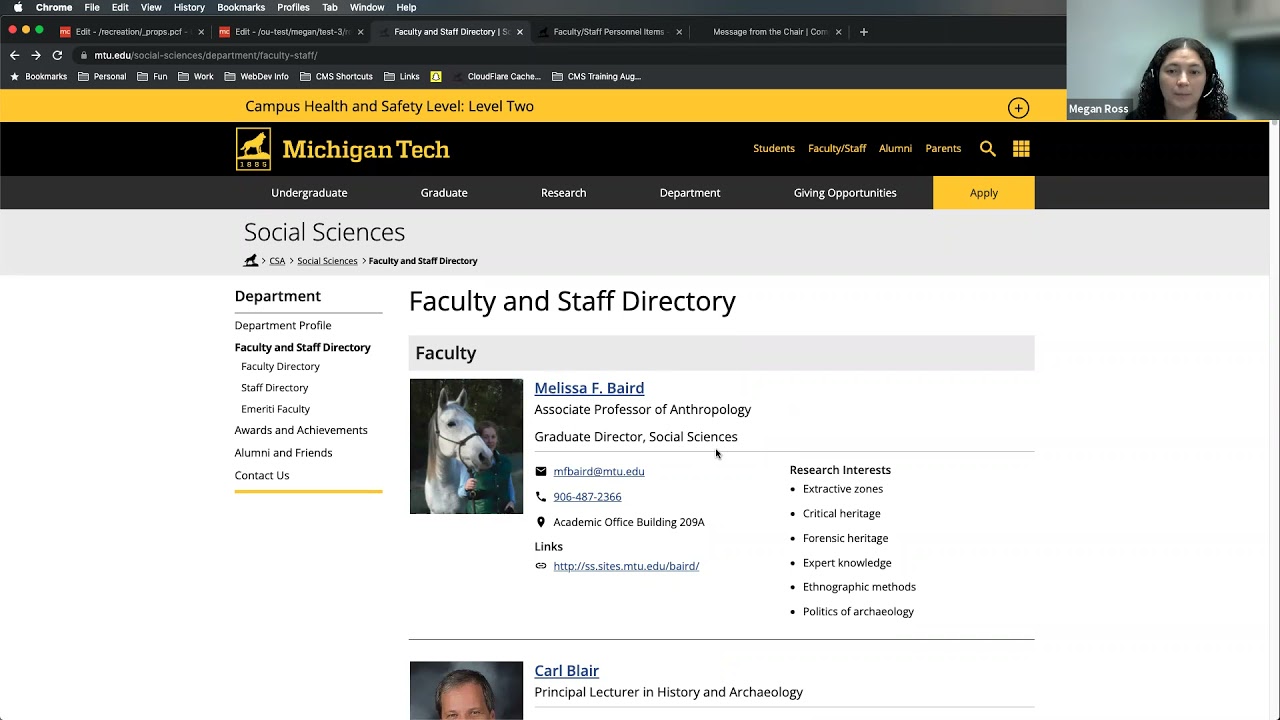
Task: Click Melissa Baird's photo with the white horse
Action: tap(466, 446)
